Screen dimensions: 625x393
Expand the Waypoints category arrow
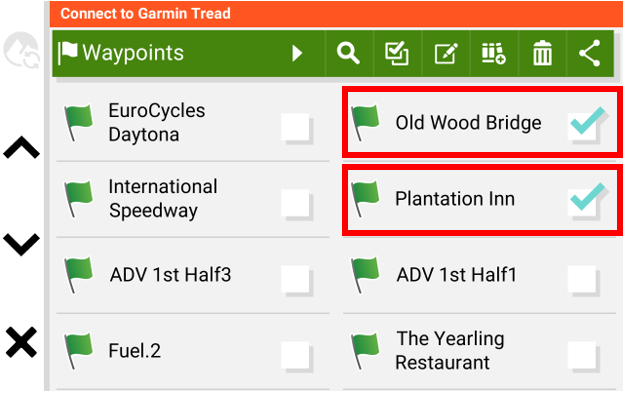pos(297,53)
